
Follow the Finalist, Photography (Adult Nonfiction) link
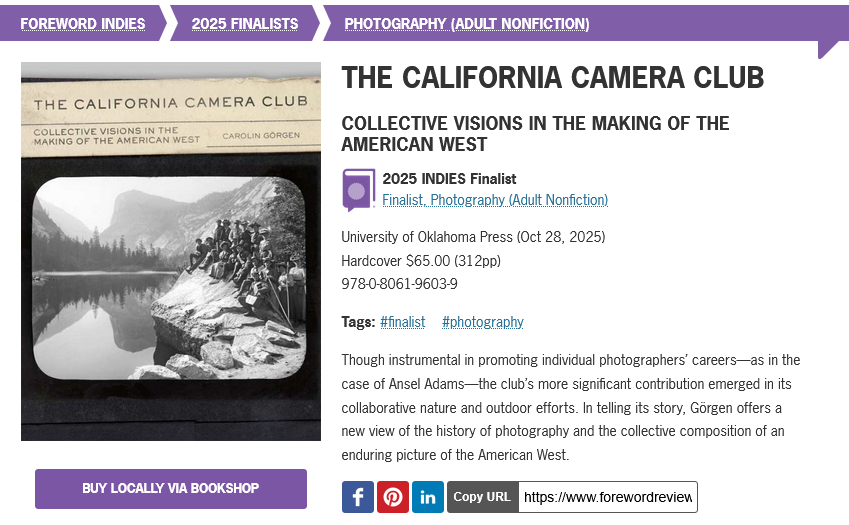(x=495, y=200)
